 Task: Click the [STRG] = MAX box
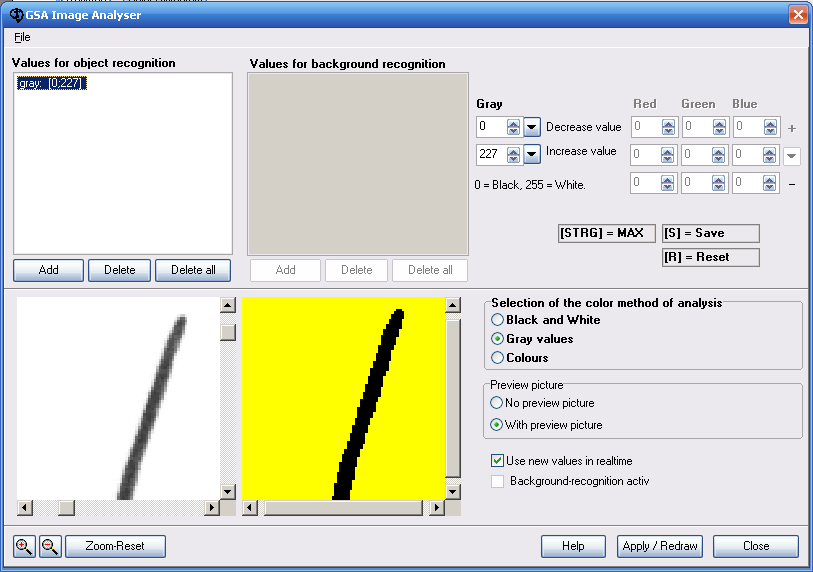pyautogui.click(x=607, y=233)
